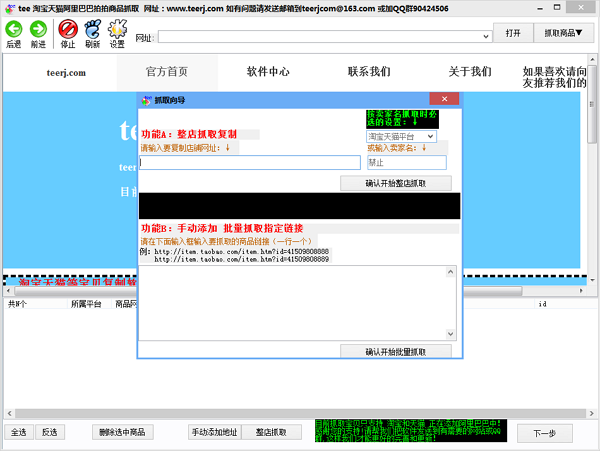Click the links text area scroll-down arrow

[x=450, y=334]
